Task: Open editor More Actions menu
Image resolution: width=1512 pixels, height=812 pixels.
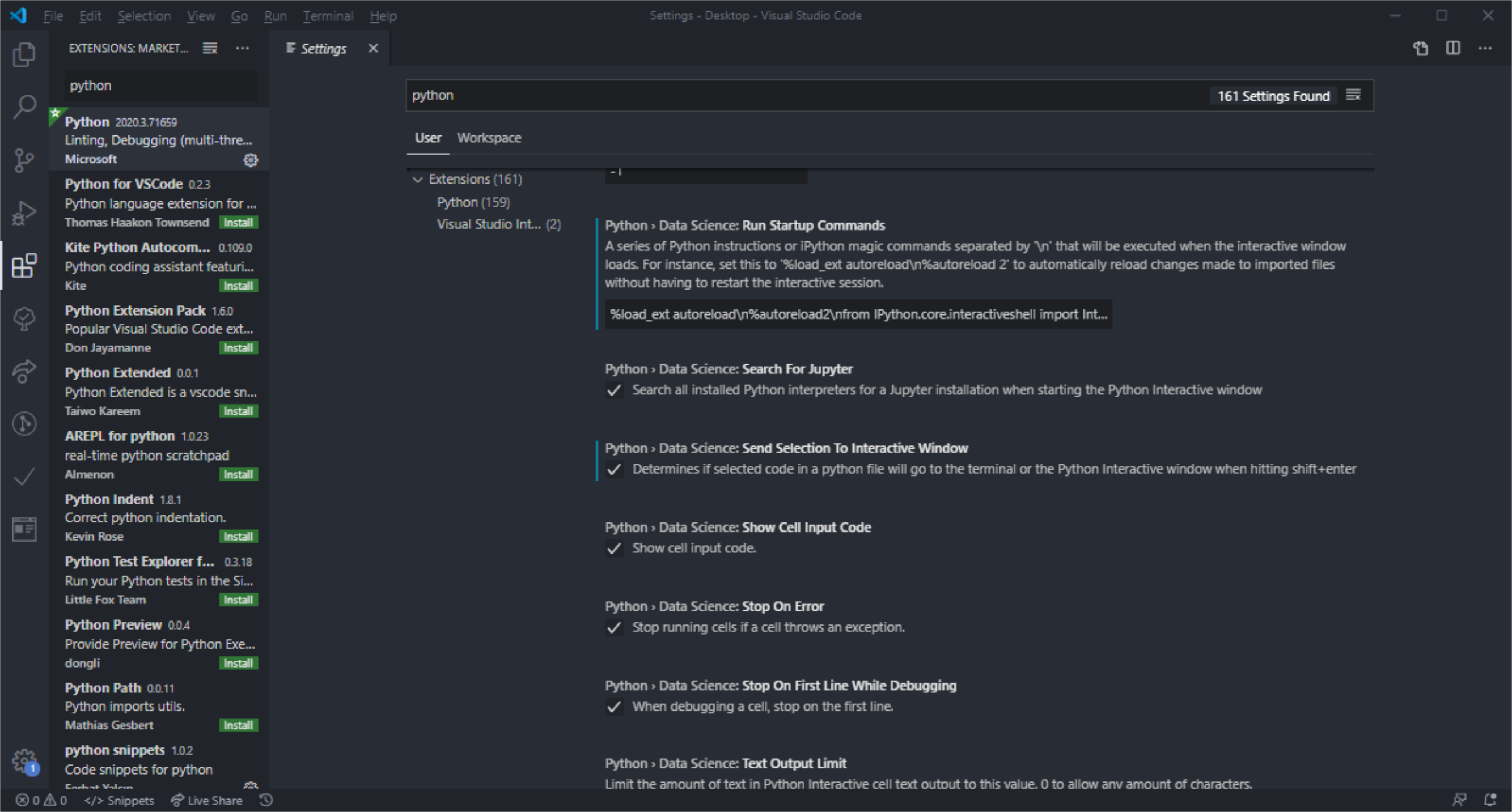Action: [x=1485, y=48]
